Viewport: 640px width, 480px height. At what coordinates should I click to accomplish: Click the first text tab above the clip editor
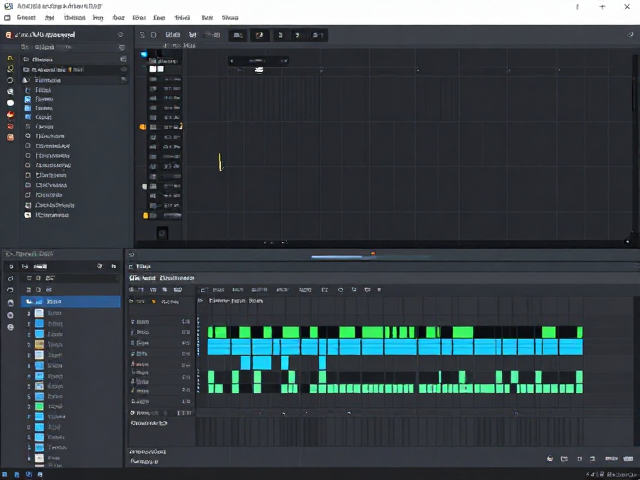click(x=142, y=278)
